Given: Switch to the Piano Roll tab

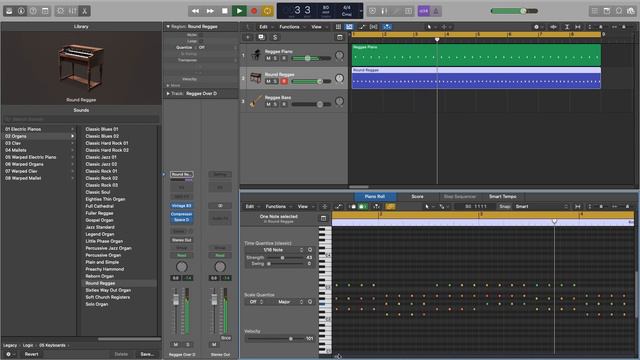Looking at the screenshot, I should 375,196.
